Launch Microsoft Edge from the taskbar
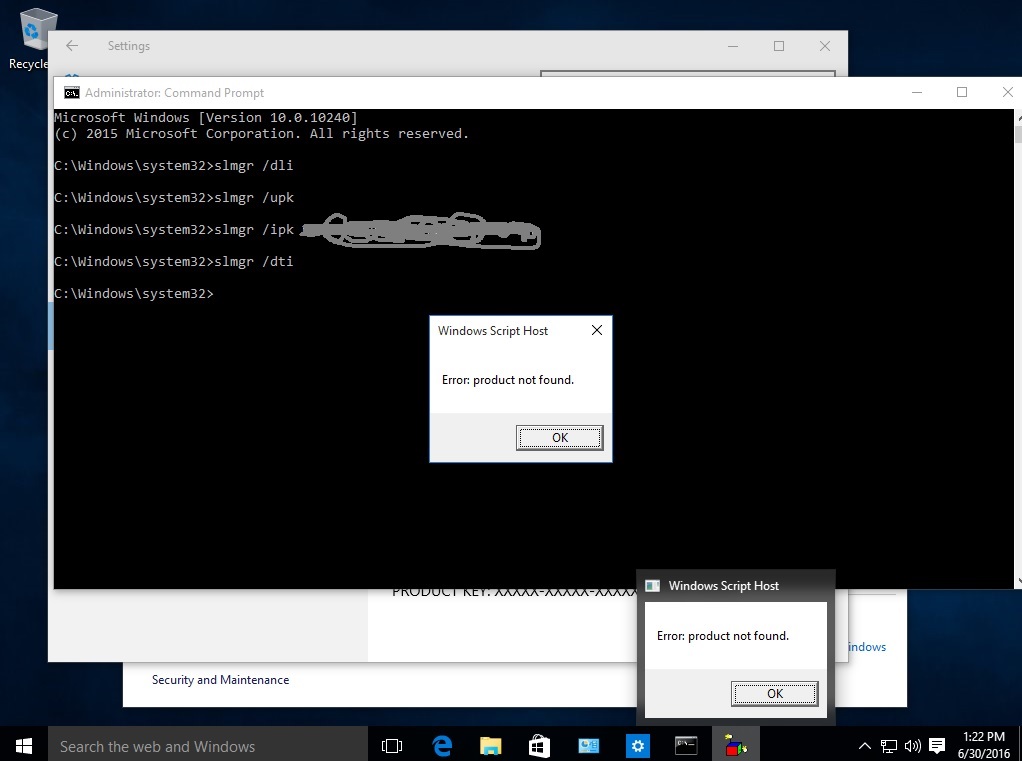The image size is (1022, 761). click(x=442, y=745)
